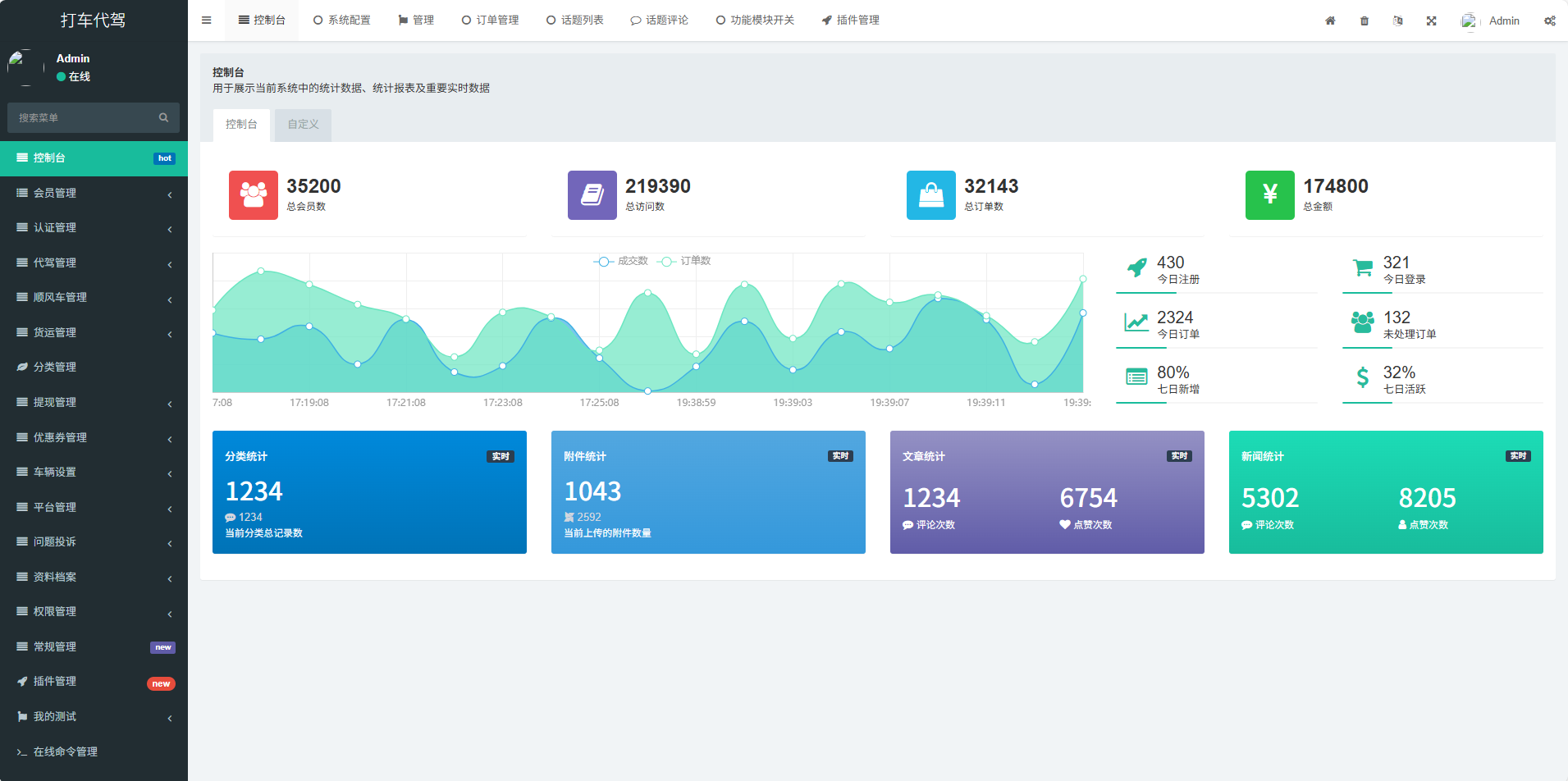
Task: Select the 控制台 content tab
Action: point(241,125)
